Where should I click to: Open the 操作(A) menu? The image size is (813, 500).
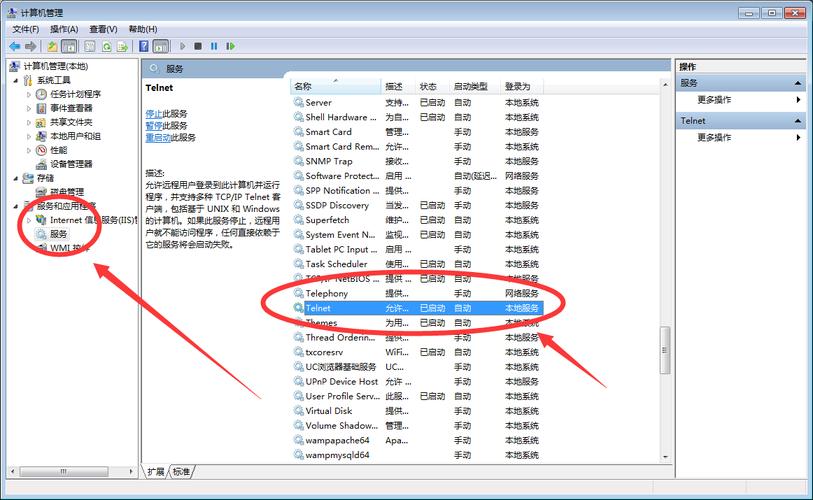coord(64,29)
